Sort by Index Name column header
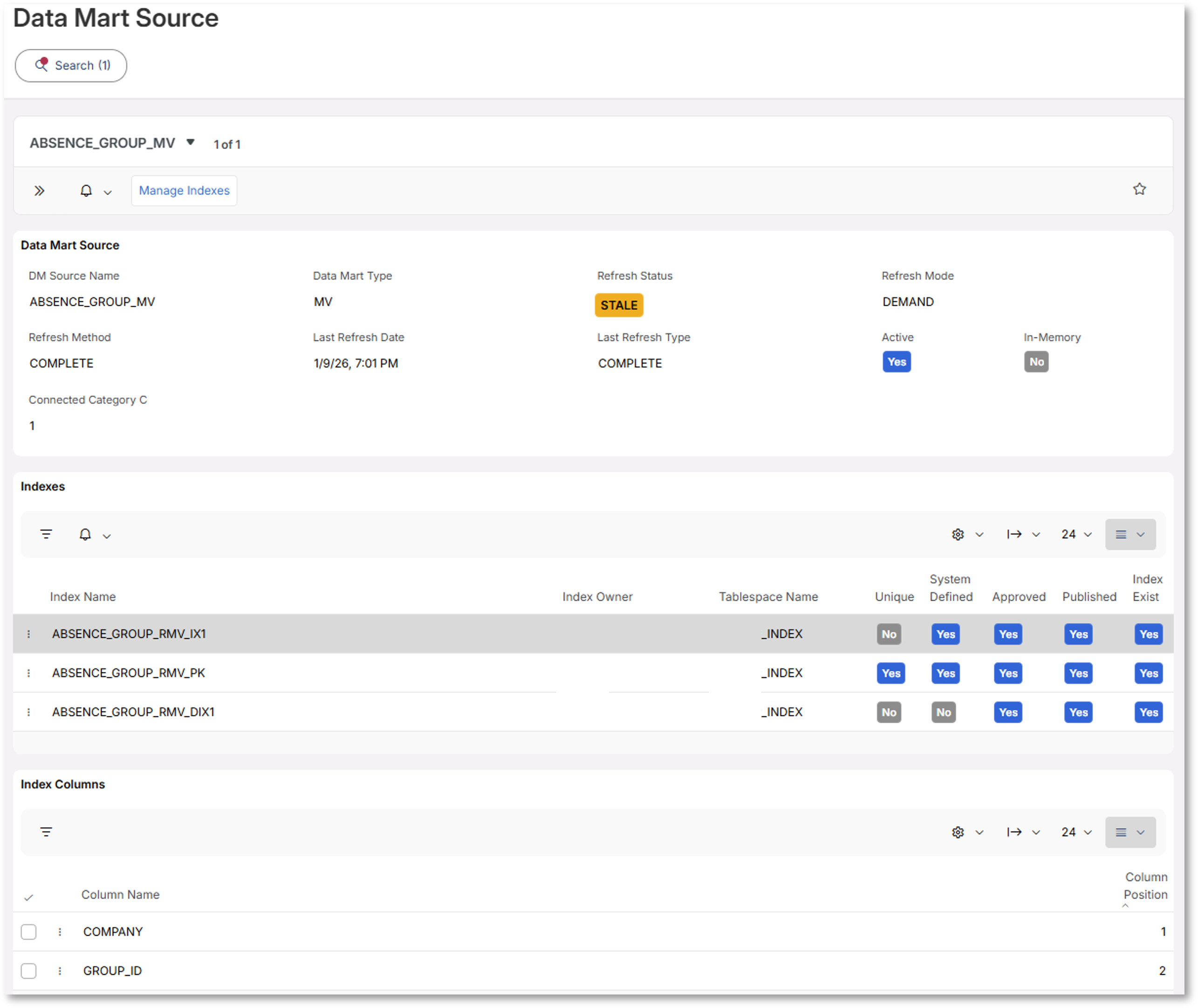The image size is (1198, 1008). 83,597
